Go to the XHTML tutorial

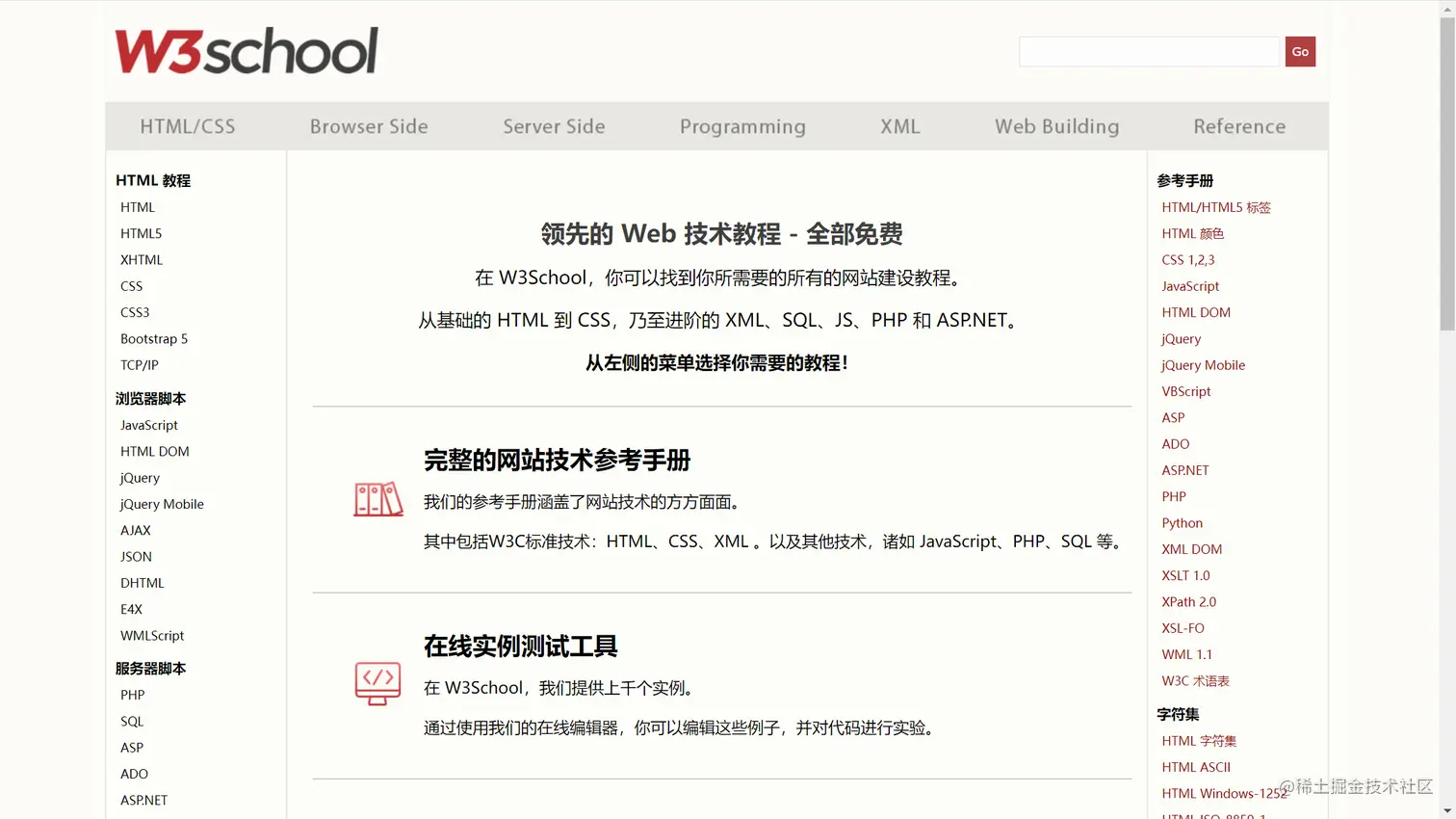142,260
